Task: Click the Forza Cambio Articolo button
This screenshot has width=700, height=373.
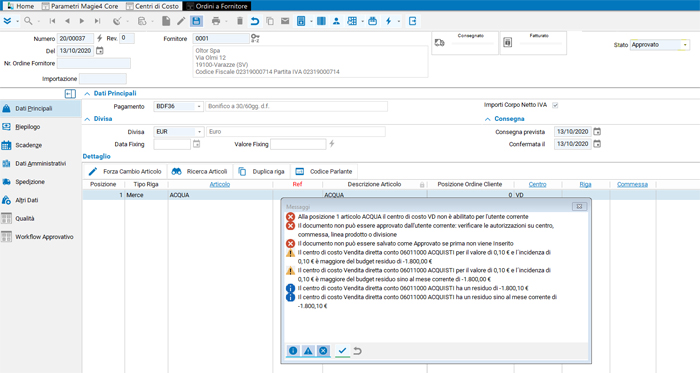Action: (x=125, y=171)
